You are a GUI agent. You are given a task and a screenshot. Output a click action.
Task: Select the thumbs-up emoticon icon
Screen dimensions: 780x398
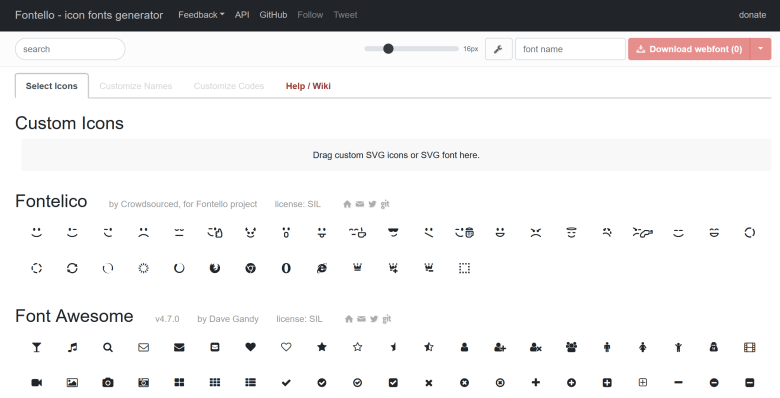coord(215,232)
